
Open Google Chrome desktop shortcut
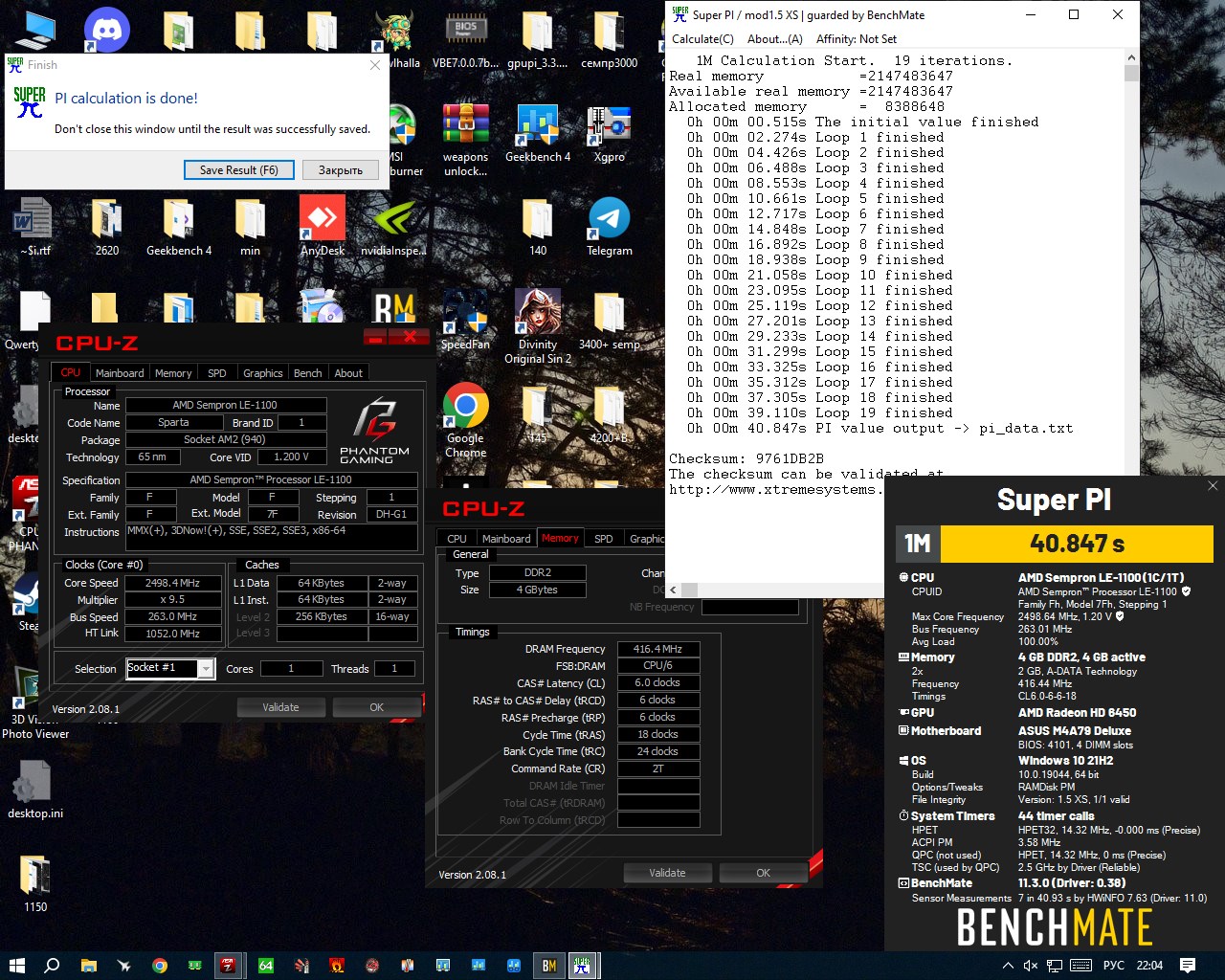click(x=466, y=421)
